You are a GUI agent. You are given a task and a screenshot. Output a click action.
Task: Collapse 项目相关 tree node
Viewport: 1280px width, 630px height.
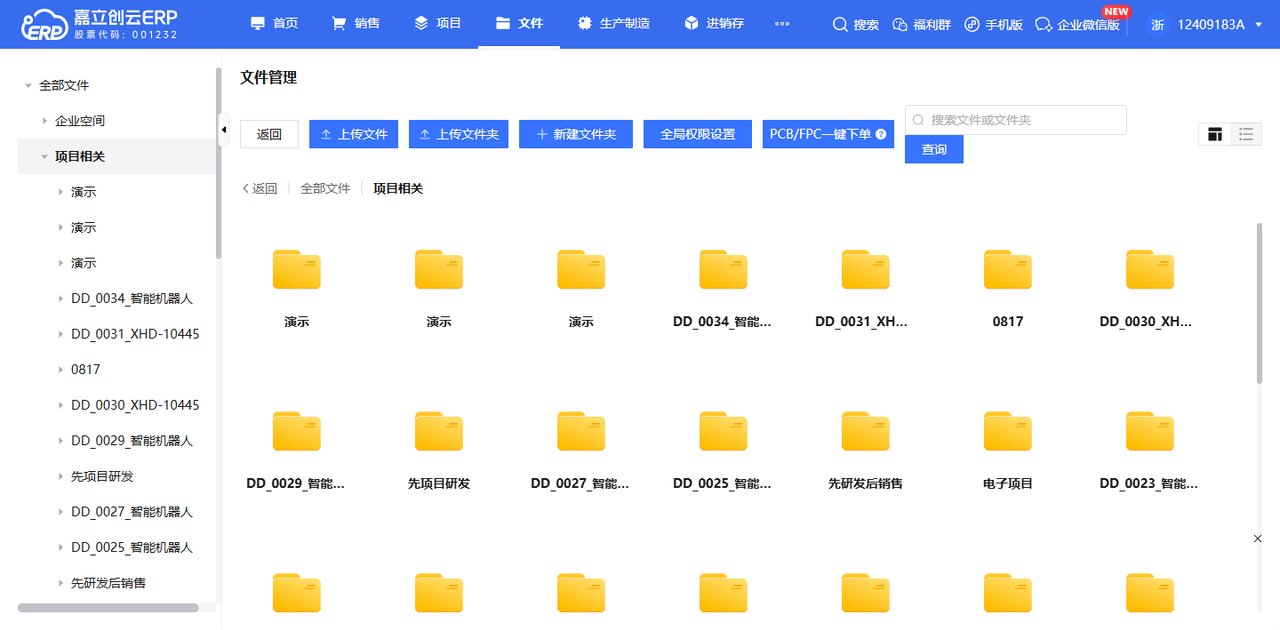[x=44, y=157]
